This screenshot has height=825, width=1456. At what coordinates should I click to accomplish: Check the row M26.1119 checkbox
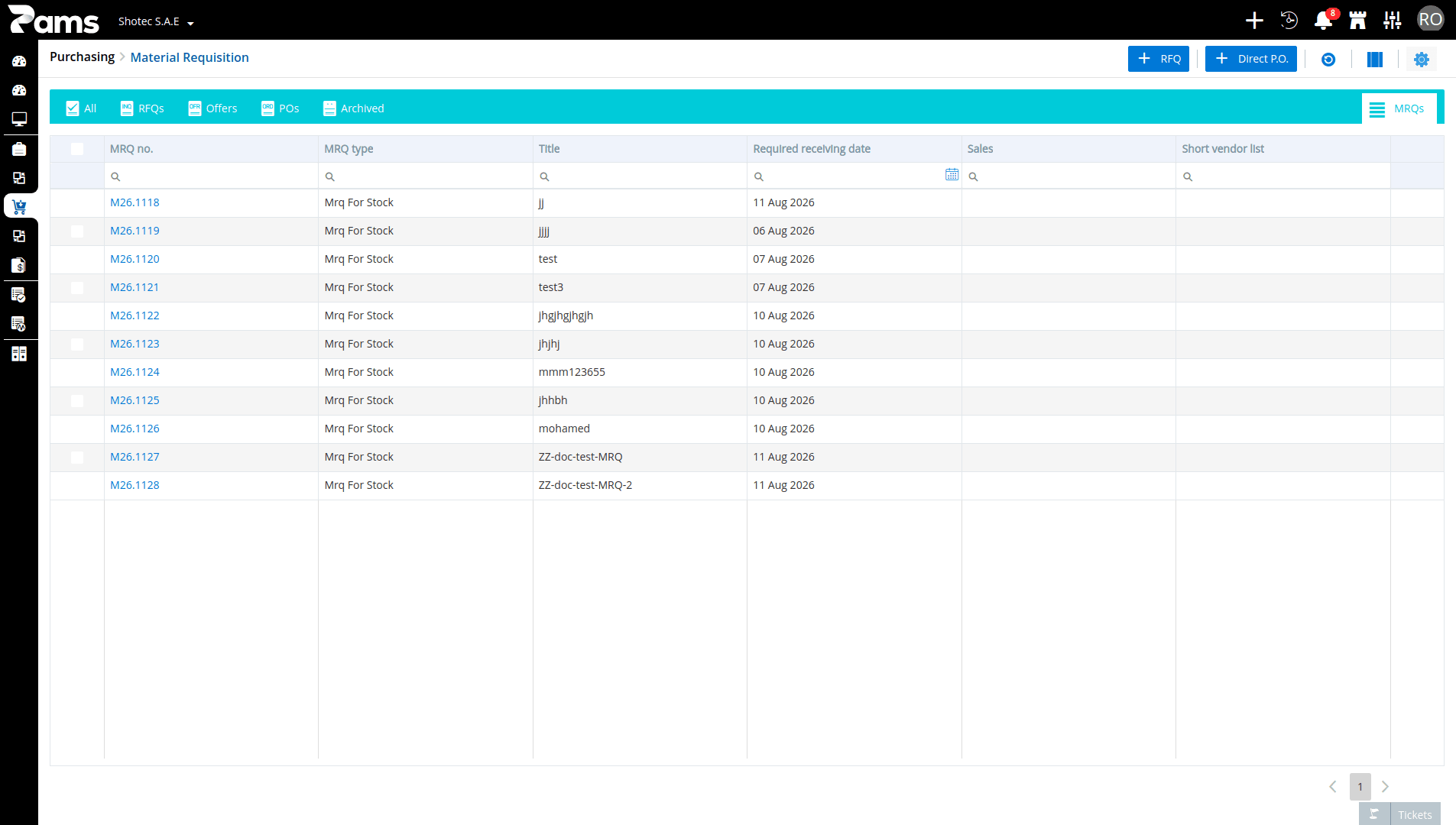point(77,231)
